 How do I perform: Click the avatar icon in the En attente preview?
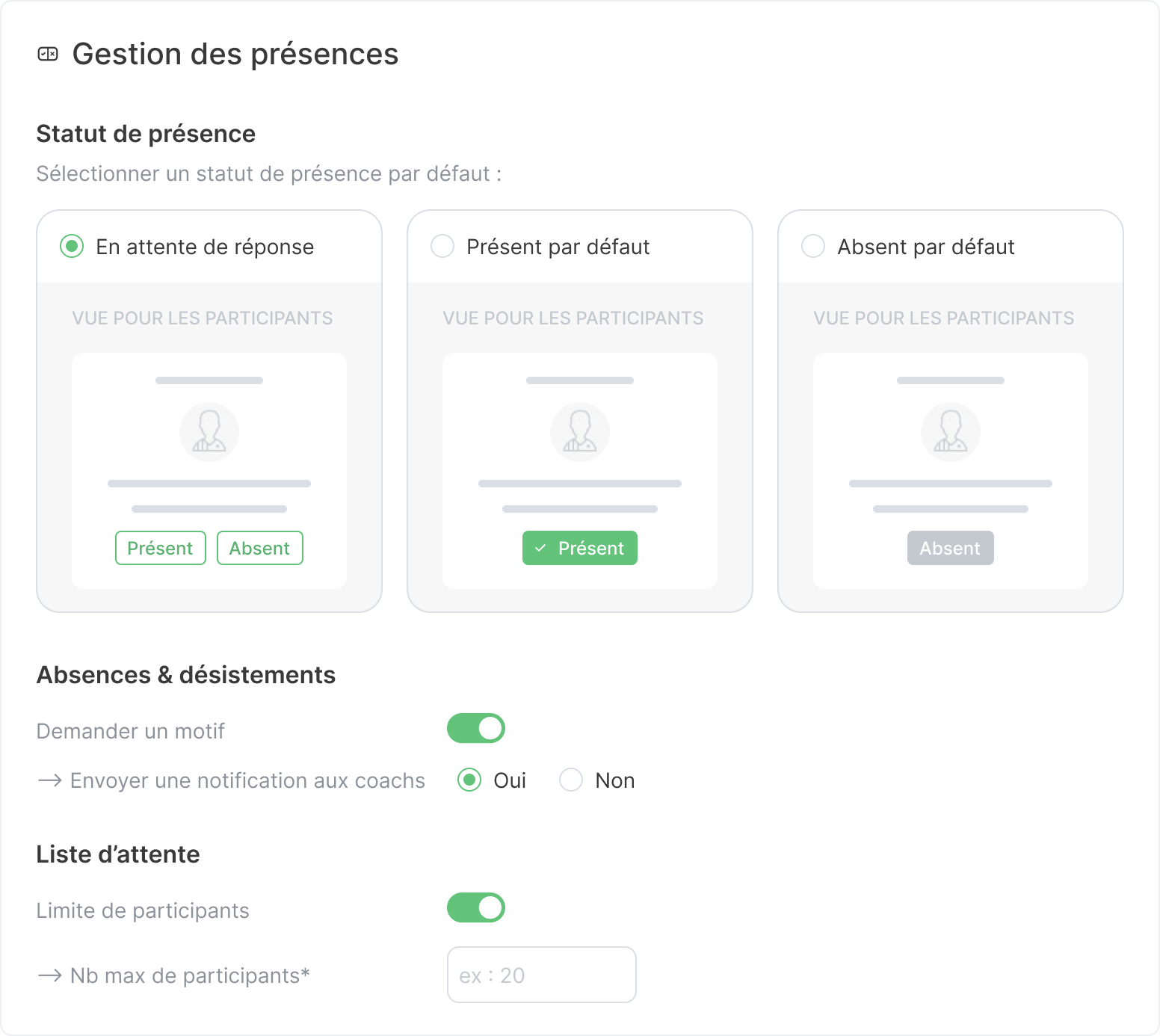point(209,432)
